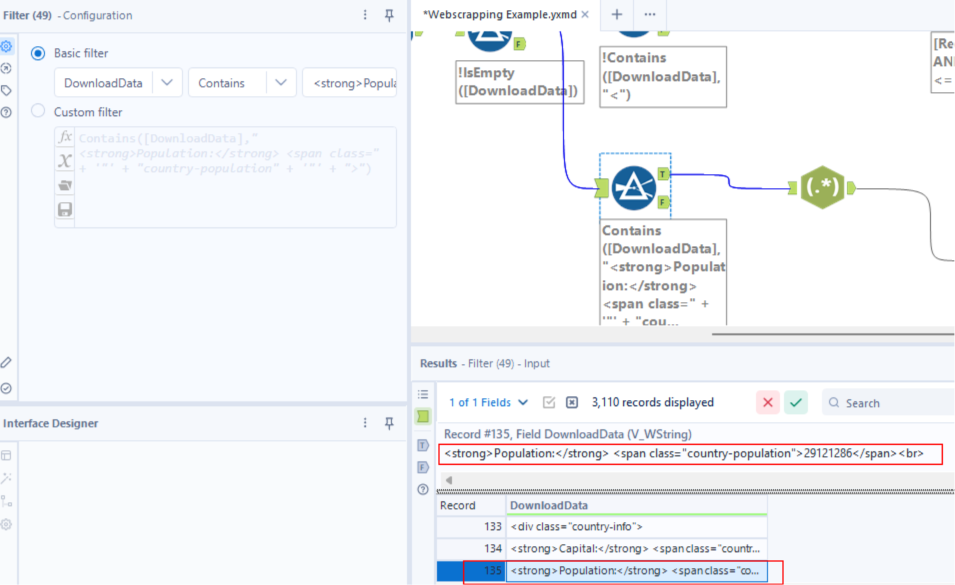Viewport: 955px width, 585px height.
Task: Open layout view icon in Interface Designer
Action: coord(7,455)
